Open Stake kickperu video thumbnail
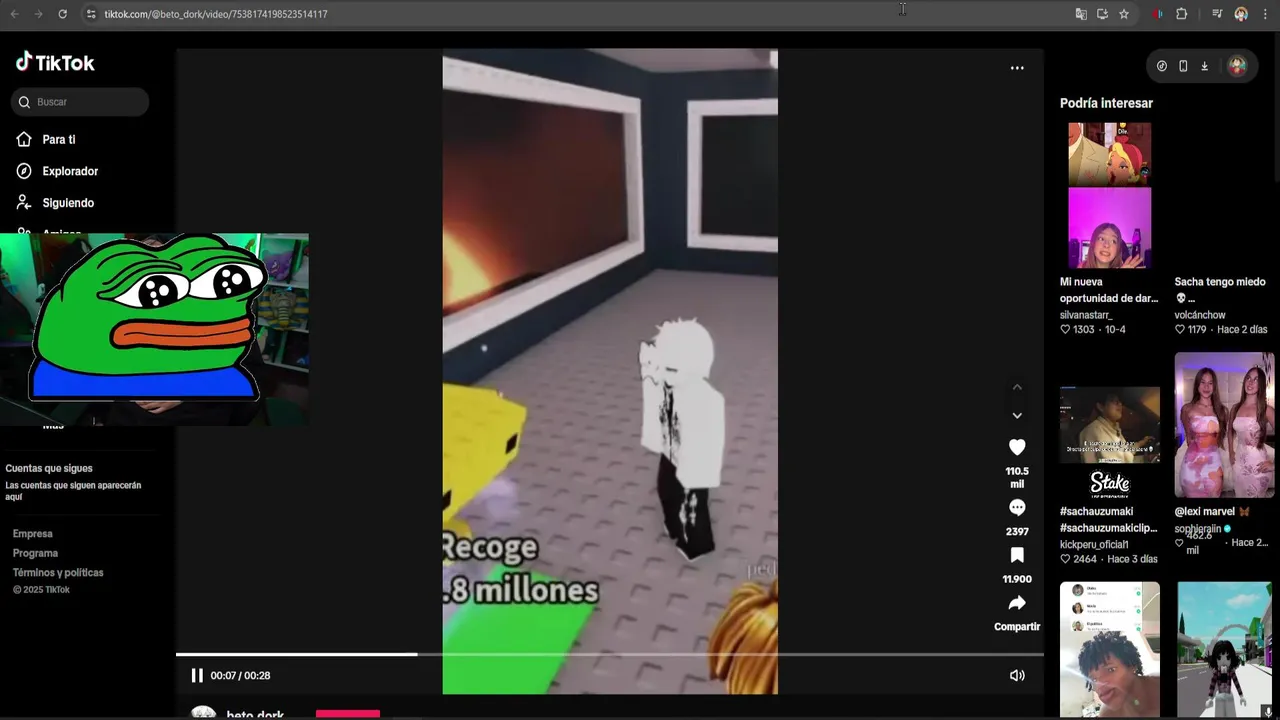 pyautogui.click(x=1110, y=443)
